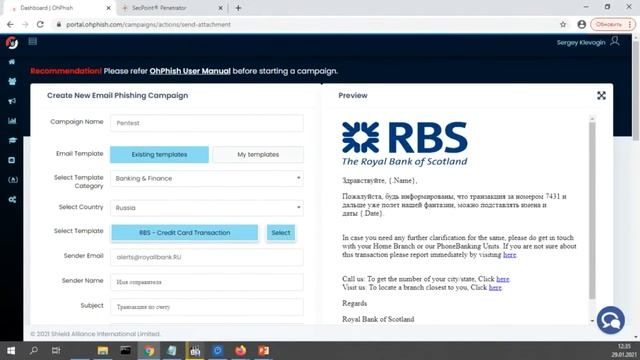Viewport: 640px width, 360px height.
Task: Open File Explorer from taskbar
Action: pyautogui.click(x=102, y=351)
